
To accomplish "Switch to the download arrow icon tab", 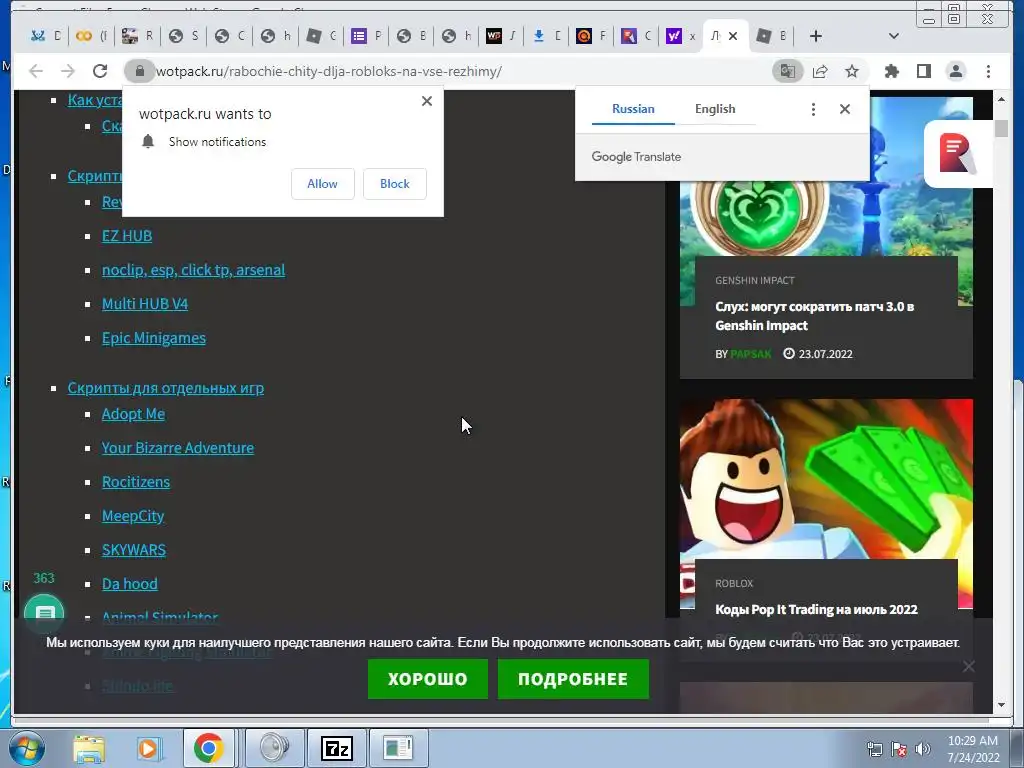I will click(546, 36).
